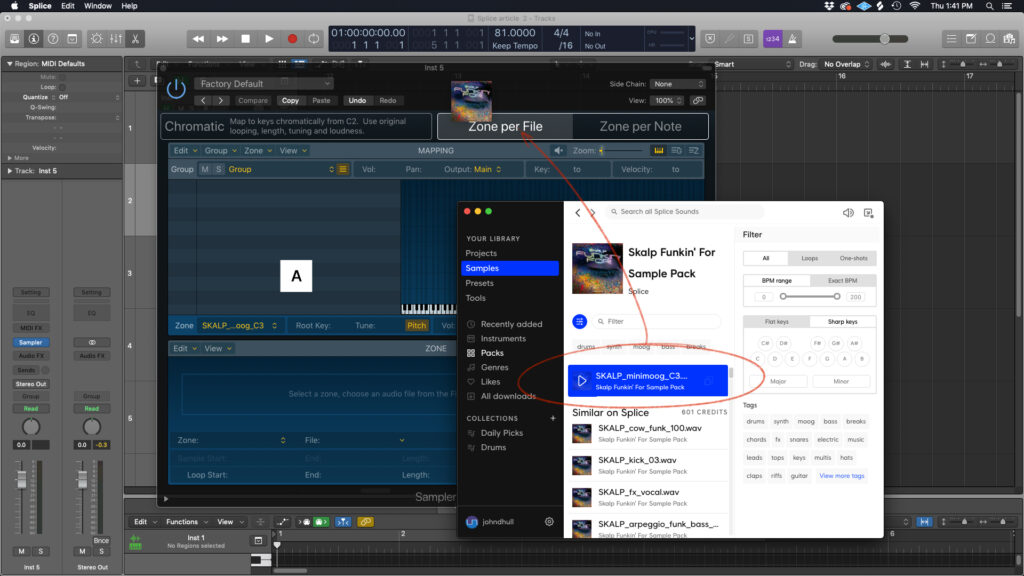Open the Window menu in menu bar
The height and width of the screenshot is (576, 1024).
coord(97,6)
